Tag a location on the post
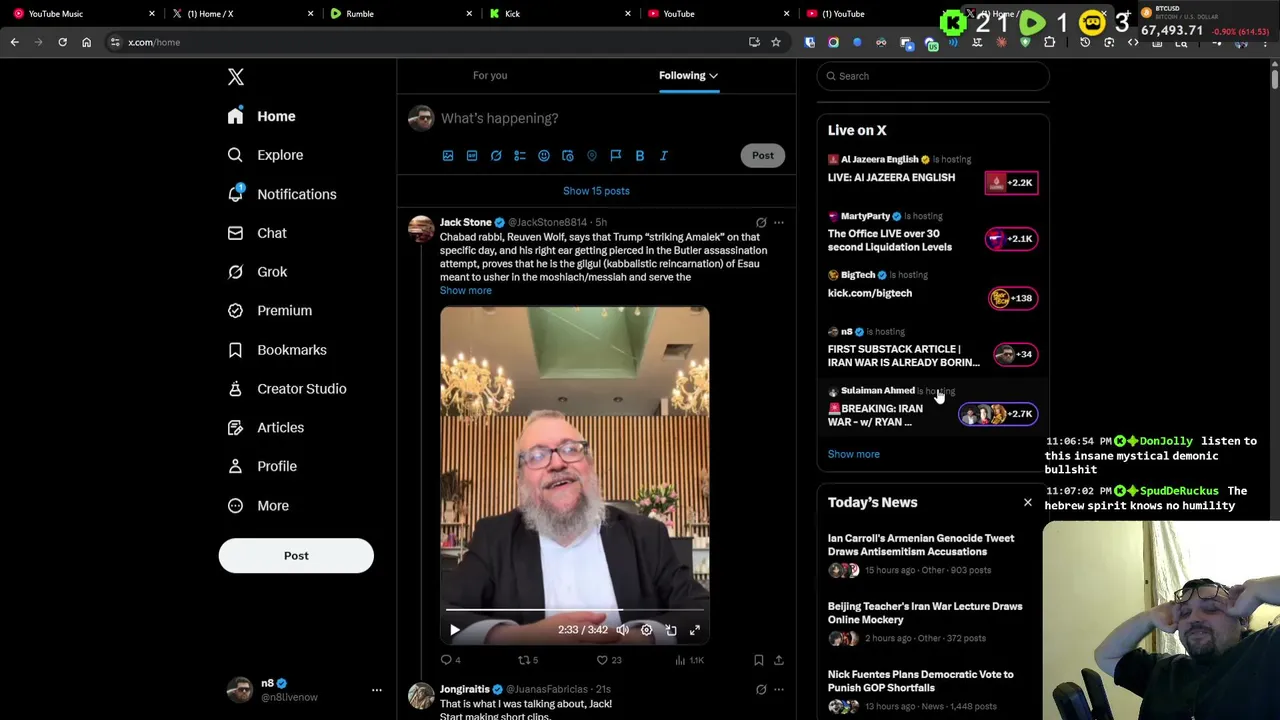 [x=592, y=156]
